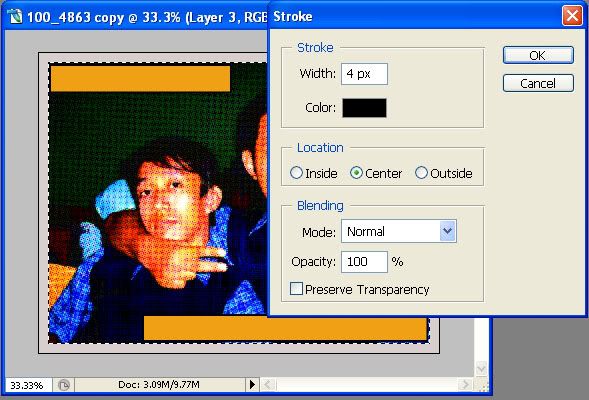Click the window resize grip corner
This screenshot has height=400, width=589.
click(483, 385)
